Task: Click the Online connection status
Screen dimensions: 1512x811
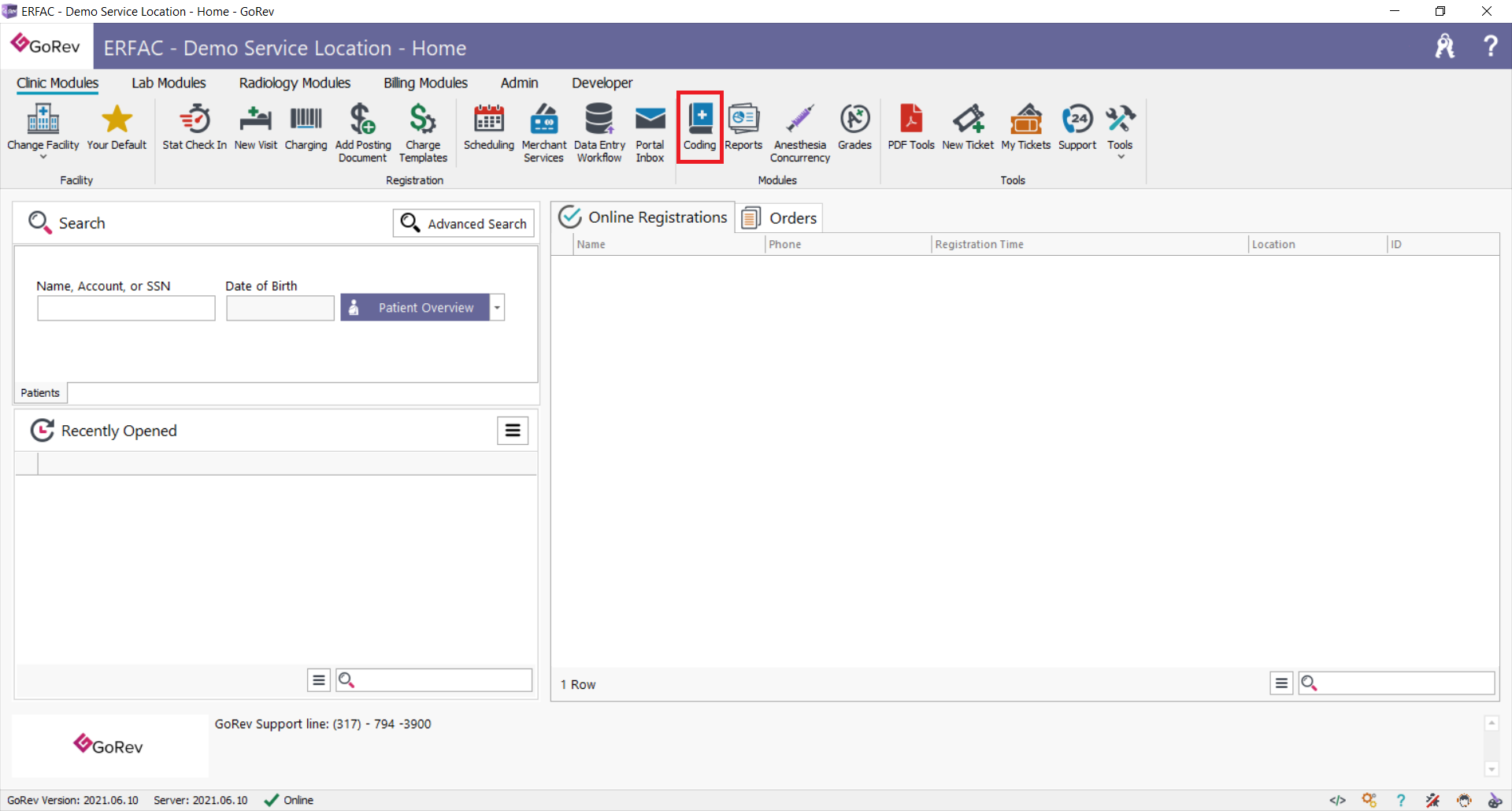Action: (x=288, y=800)
